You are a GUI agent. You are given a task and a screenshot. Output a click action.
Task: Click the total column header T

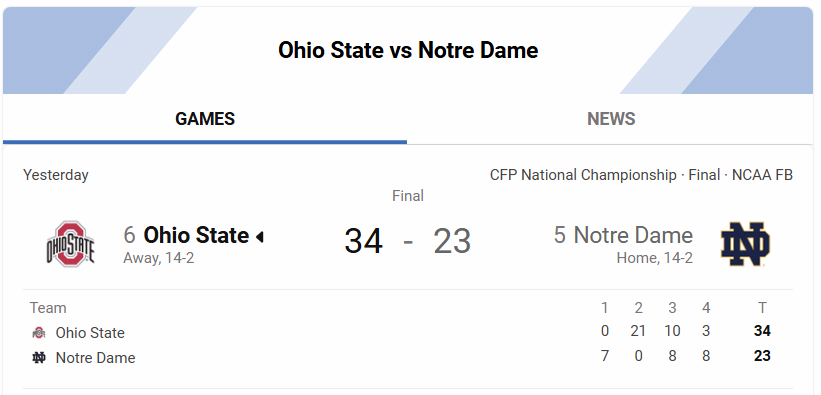click(x=762, y=308)
